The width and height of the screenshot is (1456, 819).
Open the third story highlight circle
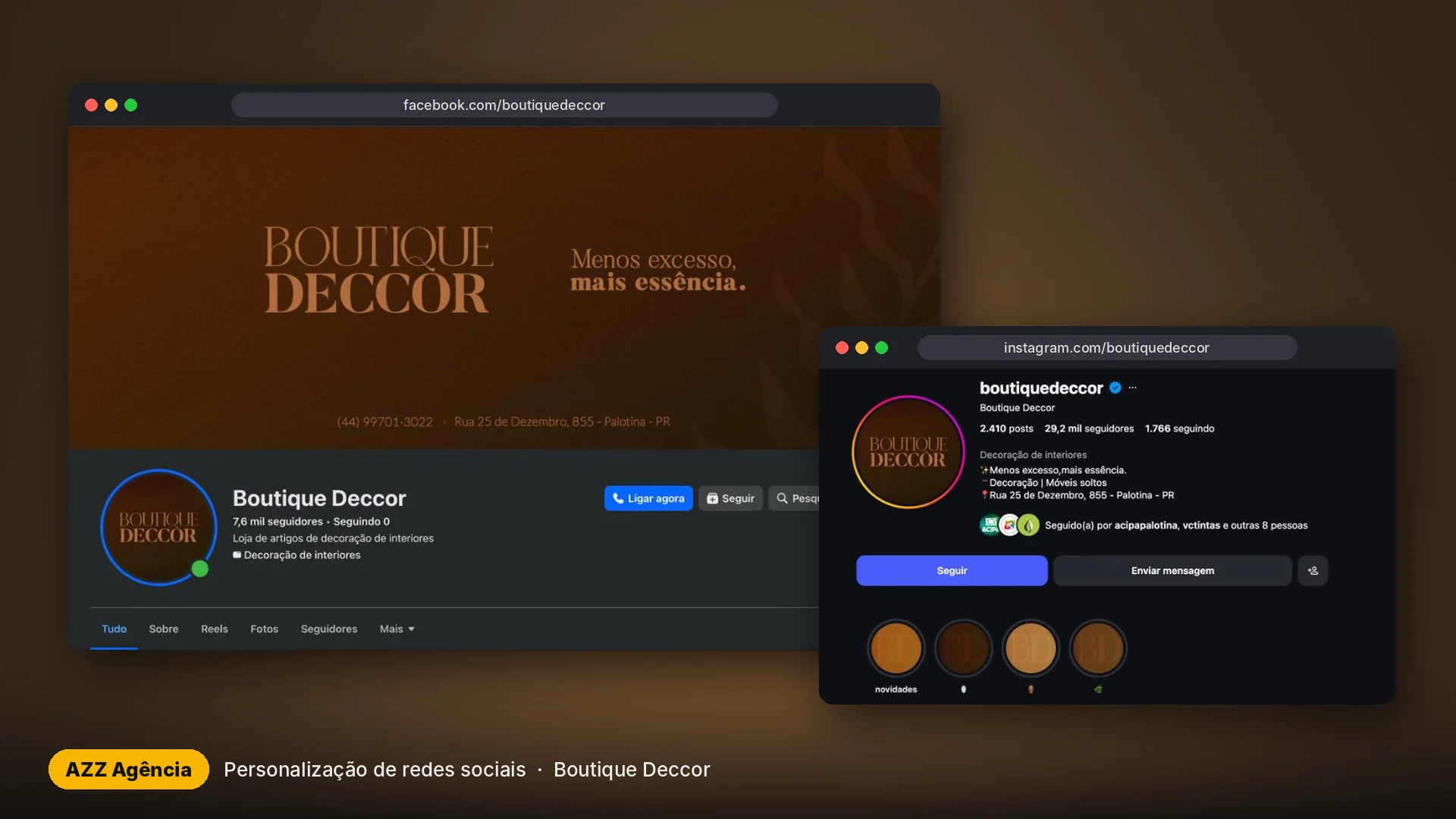pos(1031,648)
